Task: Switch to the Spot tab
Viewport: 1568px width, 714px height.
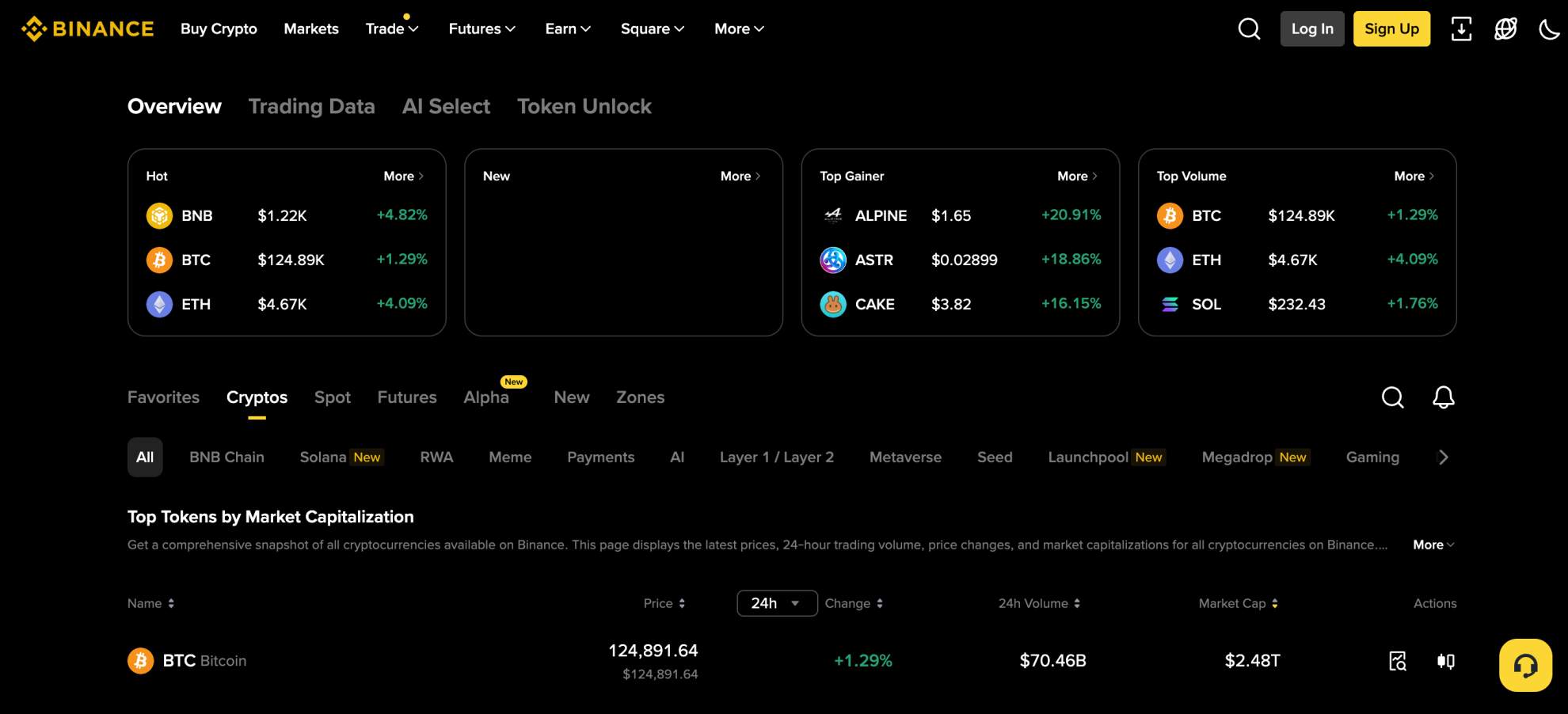Action: (333, 397)
